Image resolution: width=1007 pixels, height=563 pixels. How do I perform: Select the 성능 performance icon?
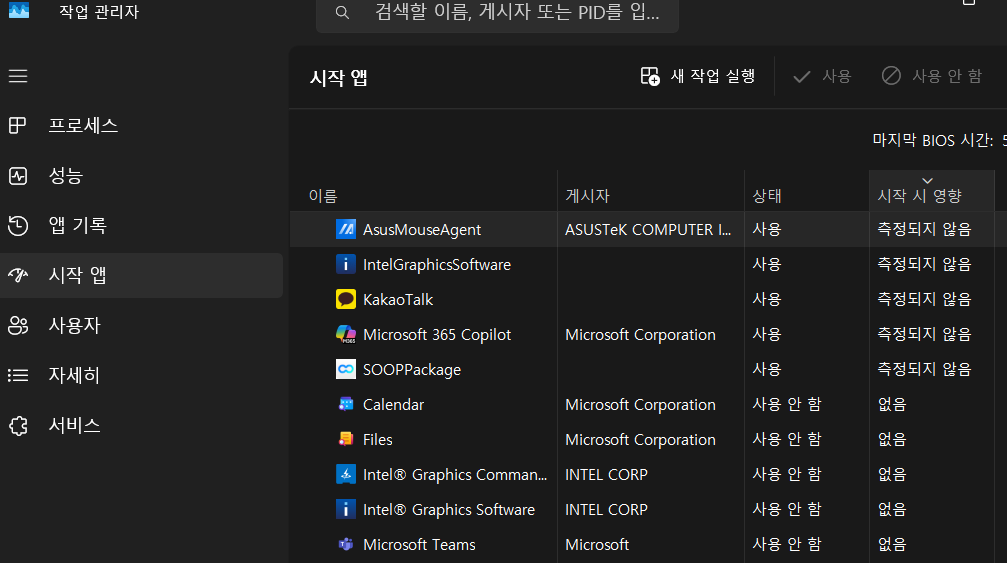point(18,175)
